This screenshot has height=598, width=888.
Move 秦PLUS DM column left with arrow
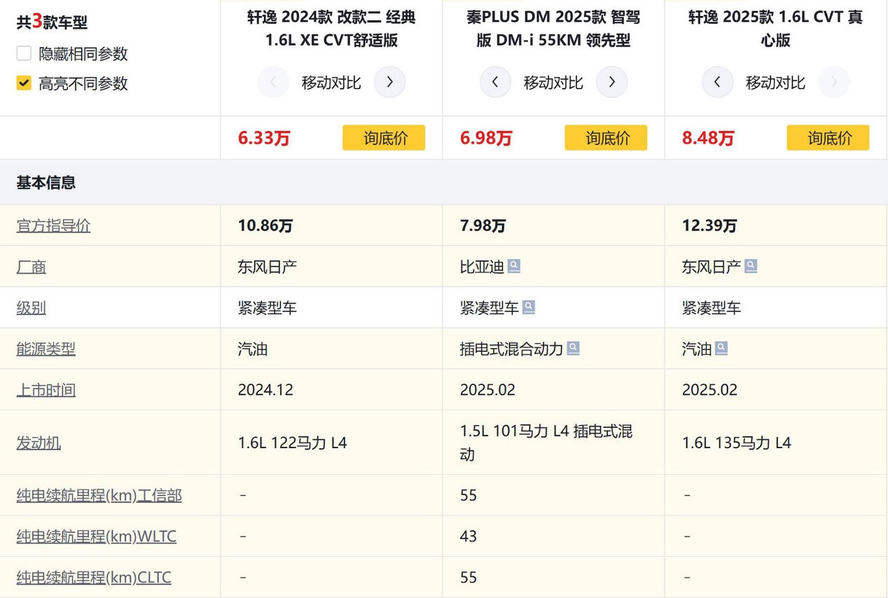tap(495, 82)
